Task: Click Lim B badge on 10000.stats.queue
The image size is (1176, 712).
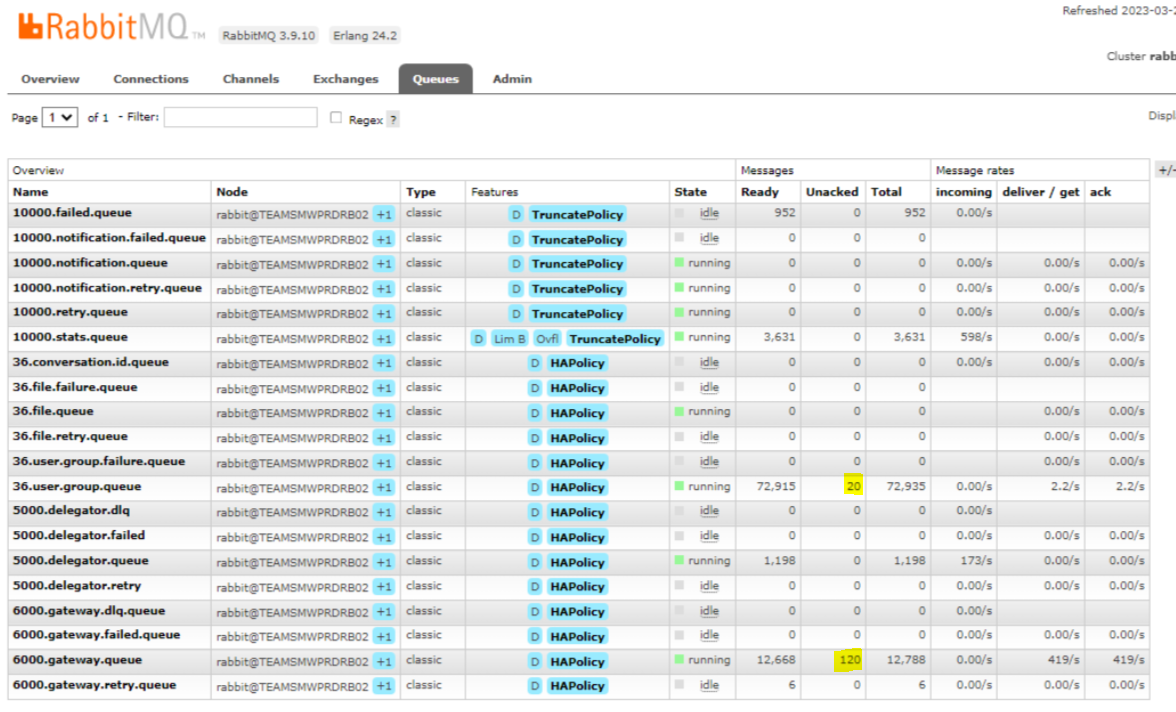Action: pos(509,339)
